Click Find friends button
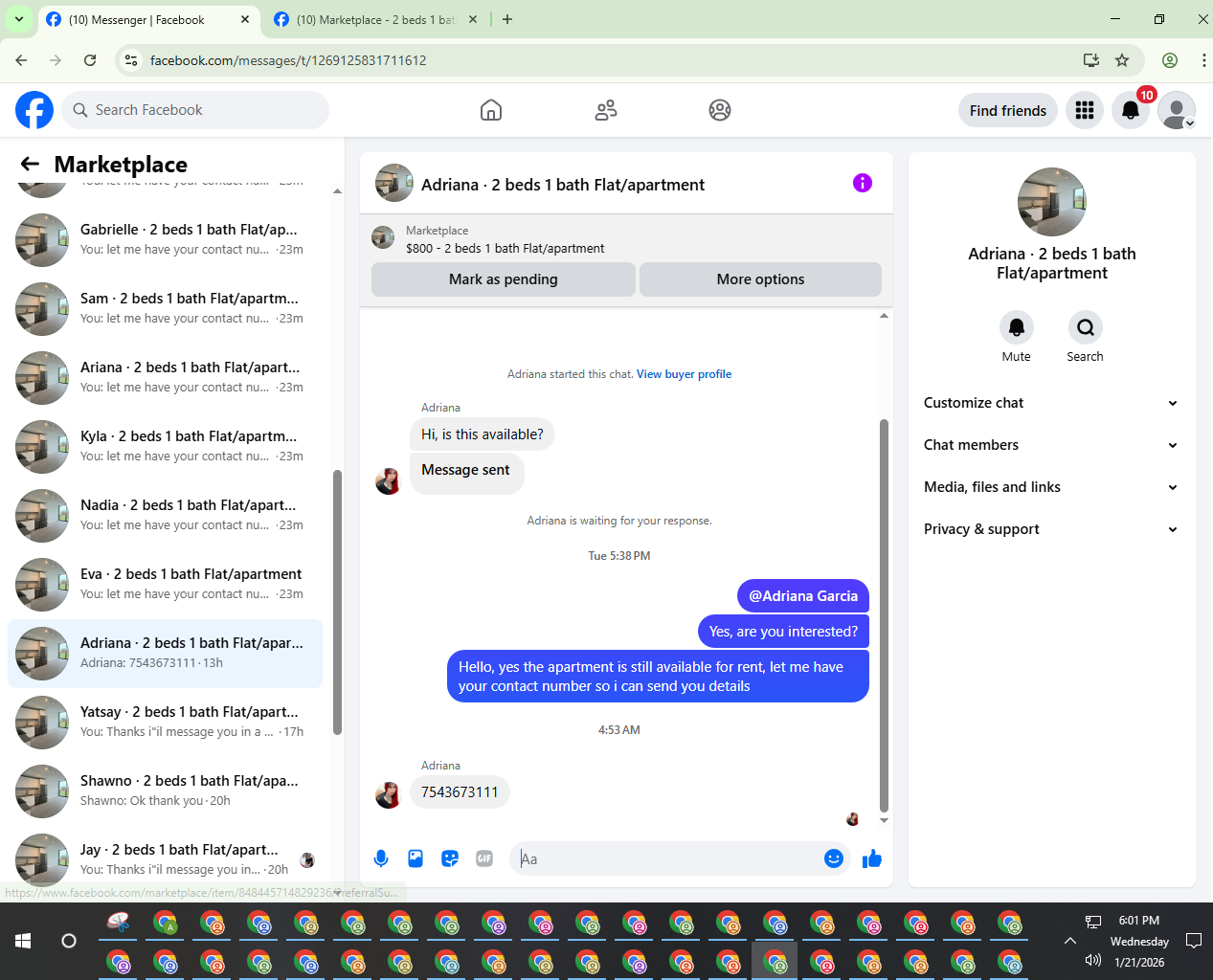This screenshot has height=980, width=1213. pyautogui.click(x=1008, y=110)
